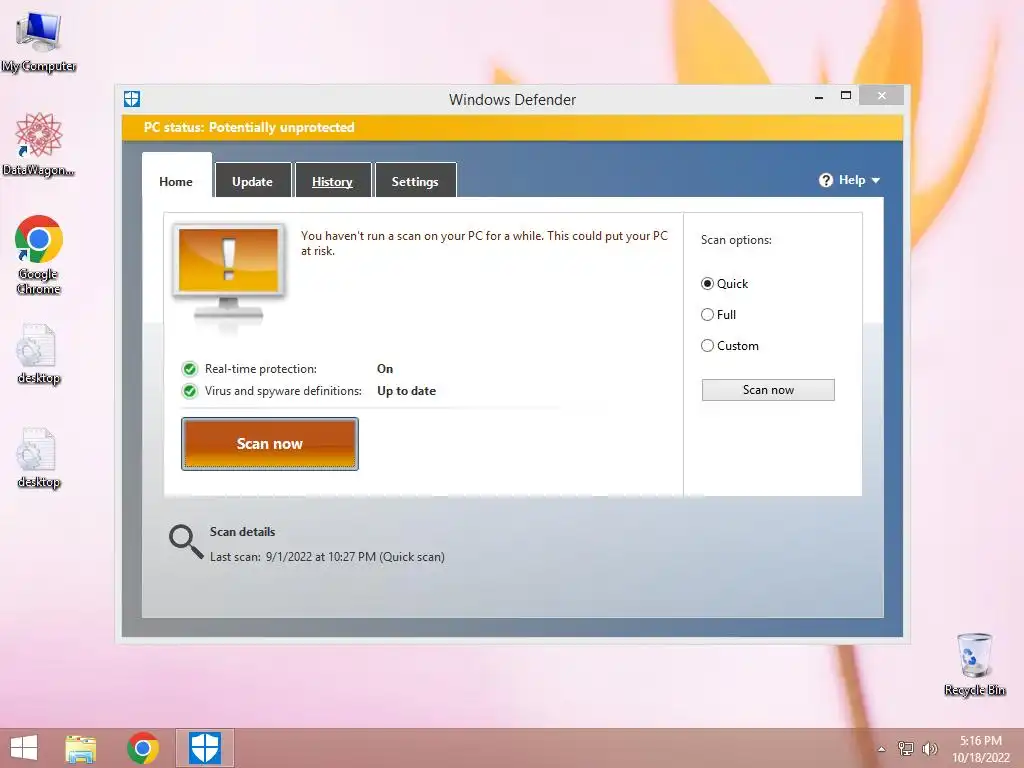Click the gray Scan now button under Scan options
Screen dimensions: 1024x768
(x=768, y=390)
